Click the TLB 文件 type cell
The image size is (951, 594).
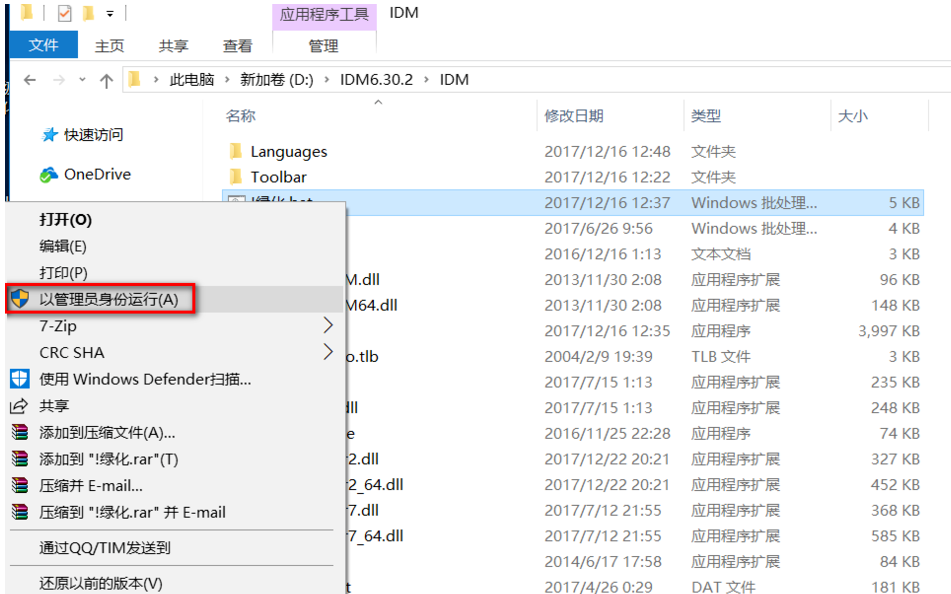coord(721,357)
